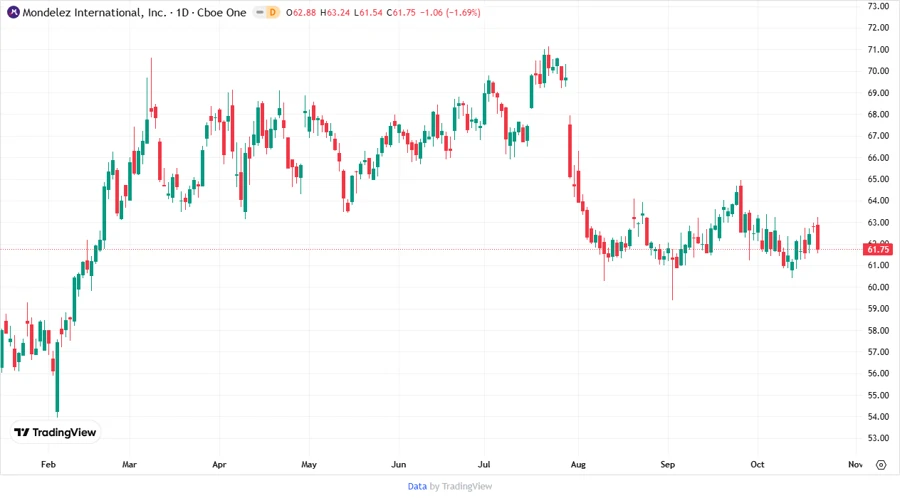Screen dimensions: 900x498
Task: Click the 53.00 price axis label
Action: click(878, 438)
